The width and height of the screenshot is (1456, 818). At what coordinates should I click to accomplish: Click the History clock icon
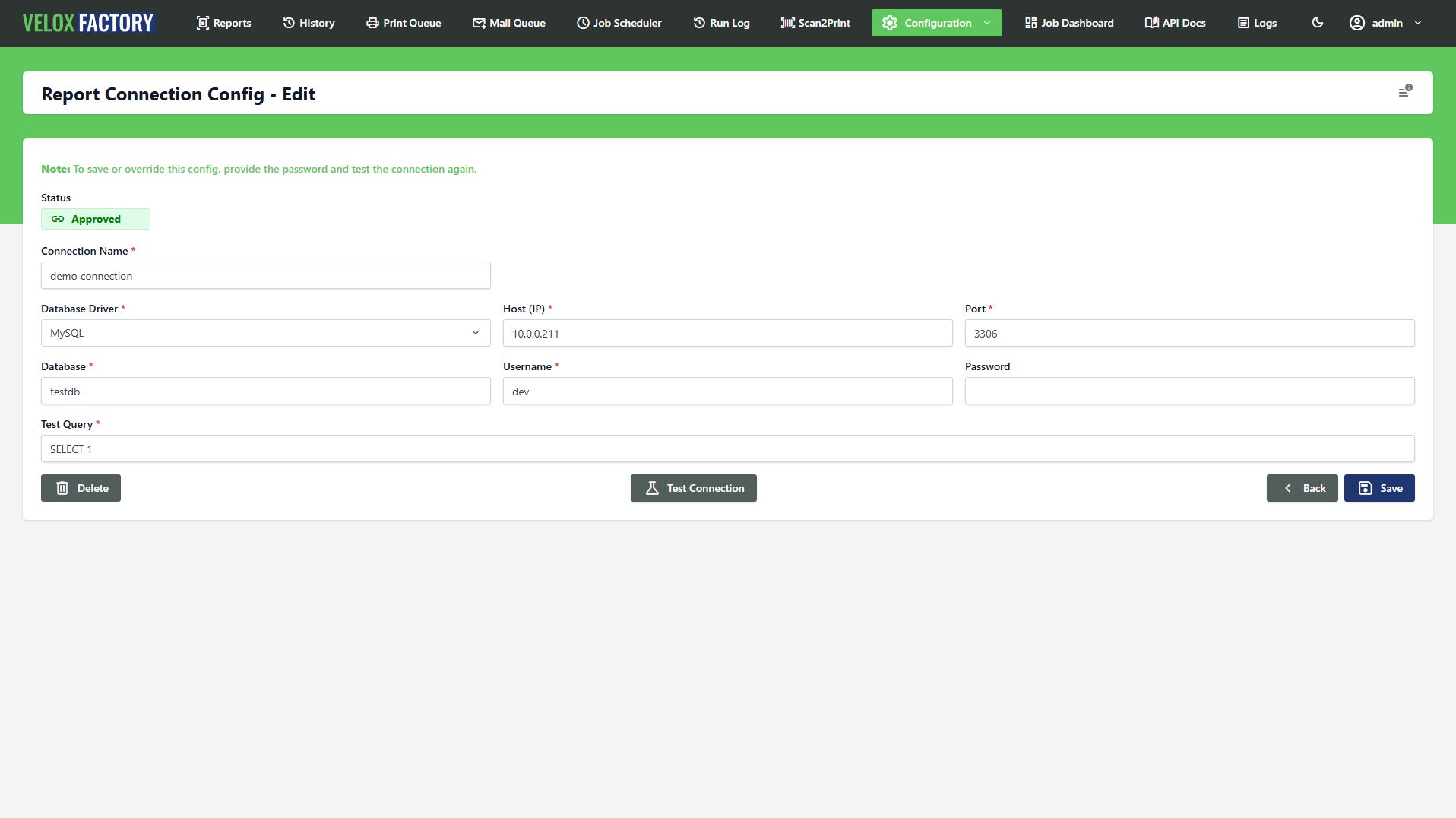point(289,23)
